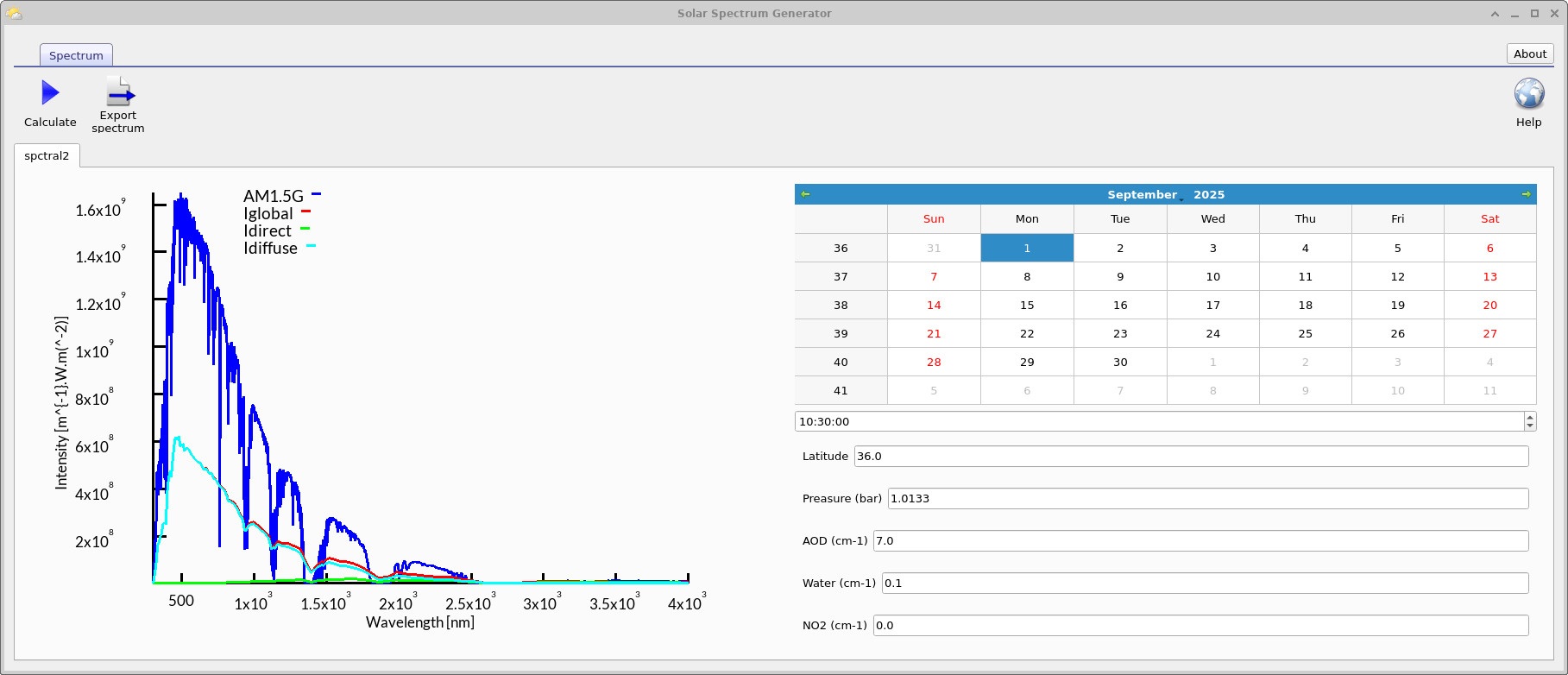Image resolution: width=1568 pixels, height=675 pixels.
Task: Open the About button
Action: tap(1529, 54)
